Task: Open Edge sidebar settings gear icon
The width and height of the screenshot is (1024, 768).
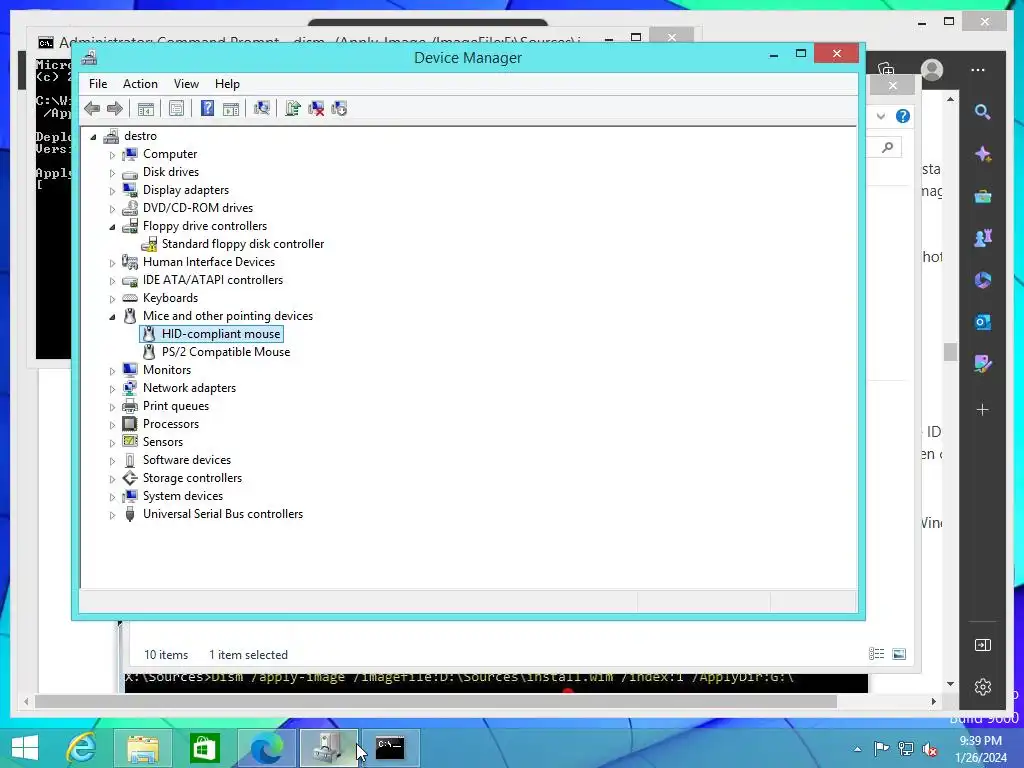Action: click(983, 686)
